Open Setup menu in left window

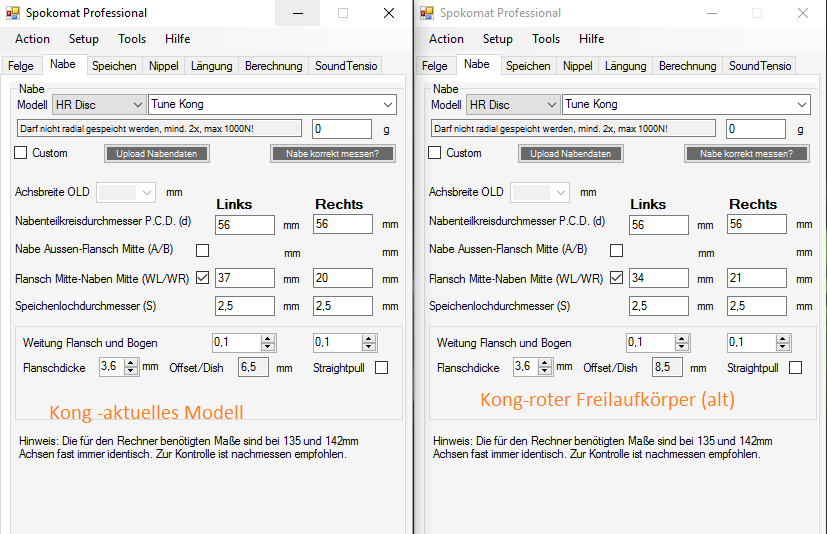(x=83, y=39)
